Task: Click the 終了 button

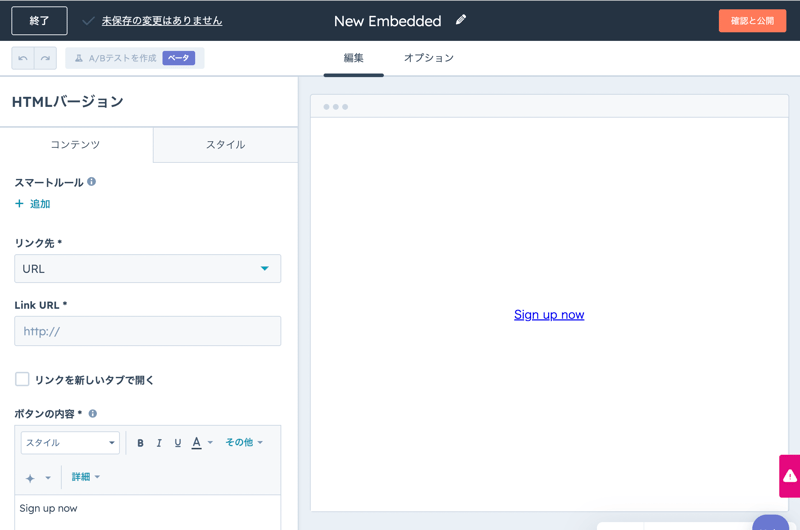Action: (x=39, y=21)
